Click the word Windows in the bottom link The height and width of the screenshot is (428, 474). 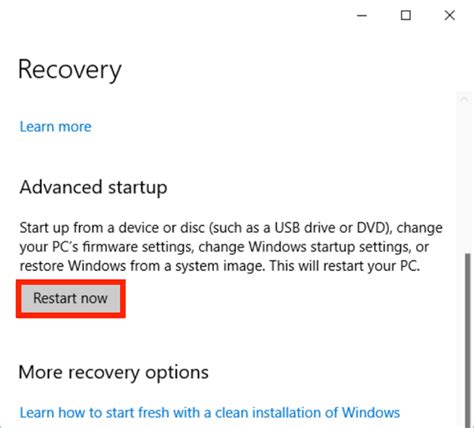371,412
